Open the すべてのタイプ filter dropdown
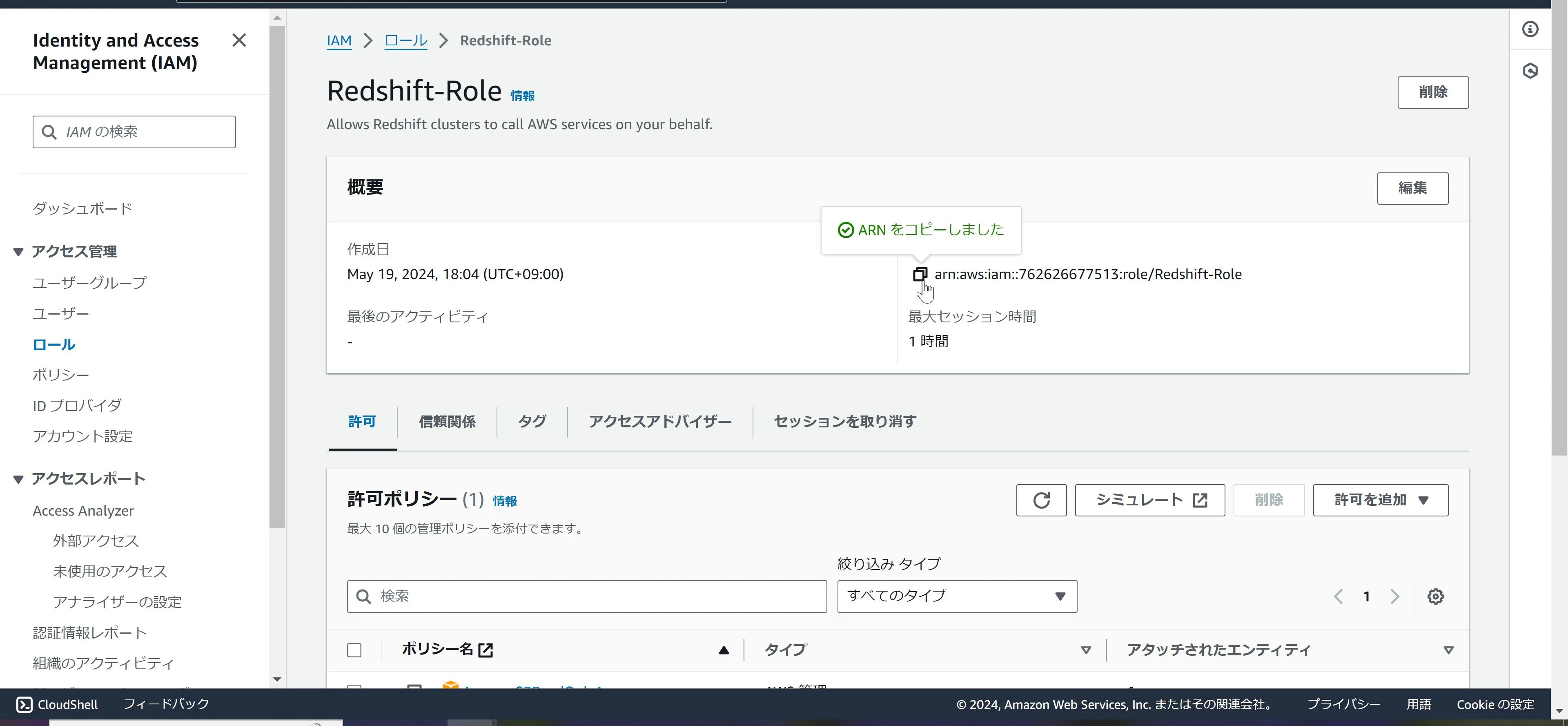1568x726 pixels. coord(957,596)
